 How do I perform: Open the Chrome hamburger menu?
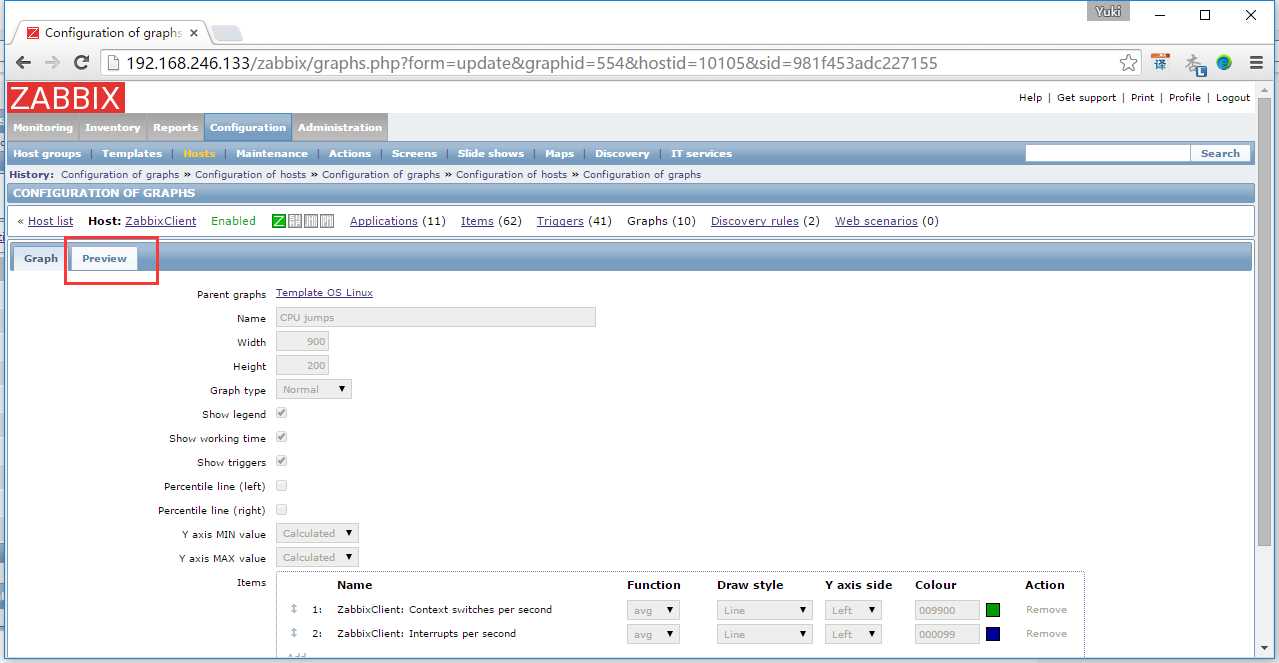(1256, 63)
